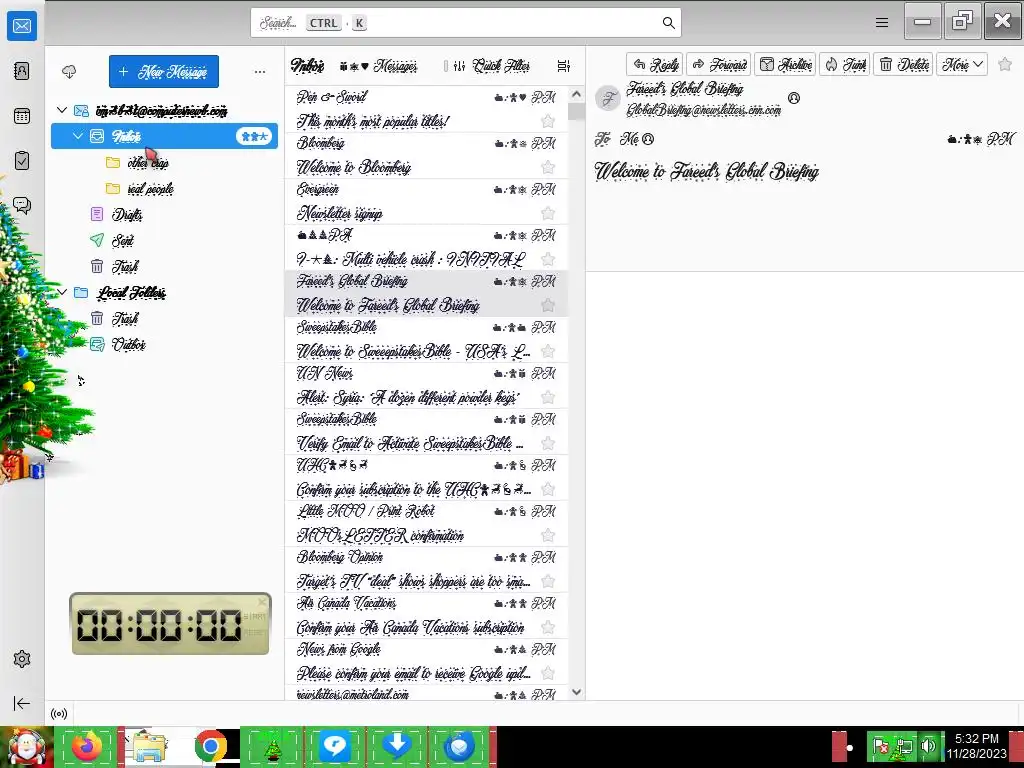Star the Welcome to Bloomberg message
The width and height of the screenshot is (1024, 768).
click(548, 167)
